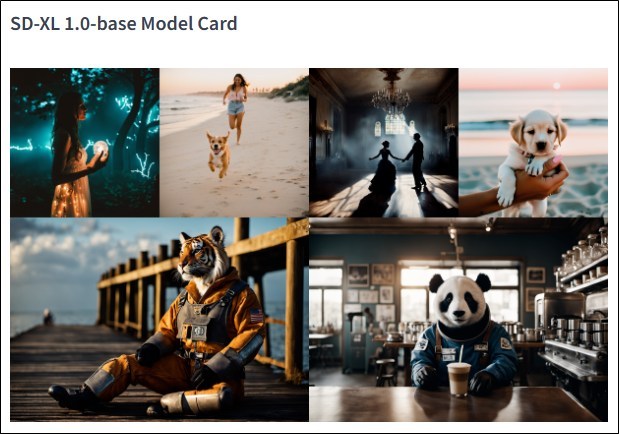Click the glowing orb in woman's hand
The height and width of the screenshot is (434, 619).
[101, 148]
